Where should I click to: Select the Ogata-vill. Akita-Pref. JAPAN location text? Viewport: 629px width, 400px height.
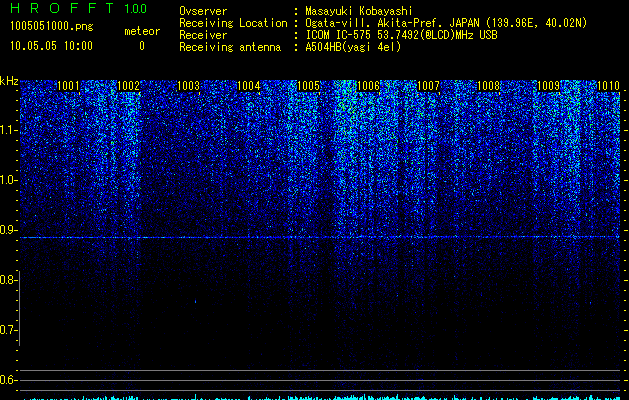[x=446, y=23]
